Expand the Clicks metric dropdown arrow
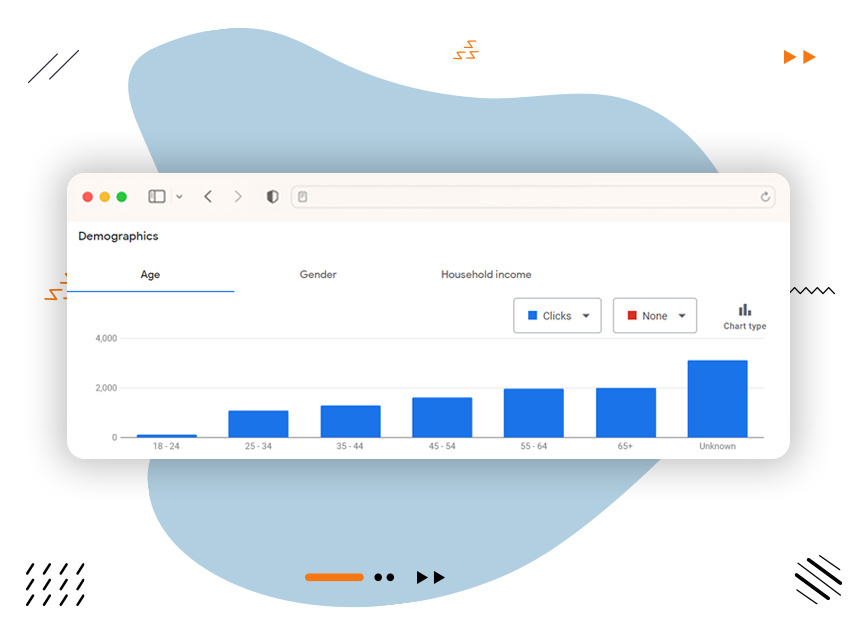860x628 pixels. tap(586, 316)
